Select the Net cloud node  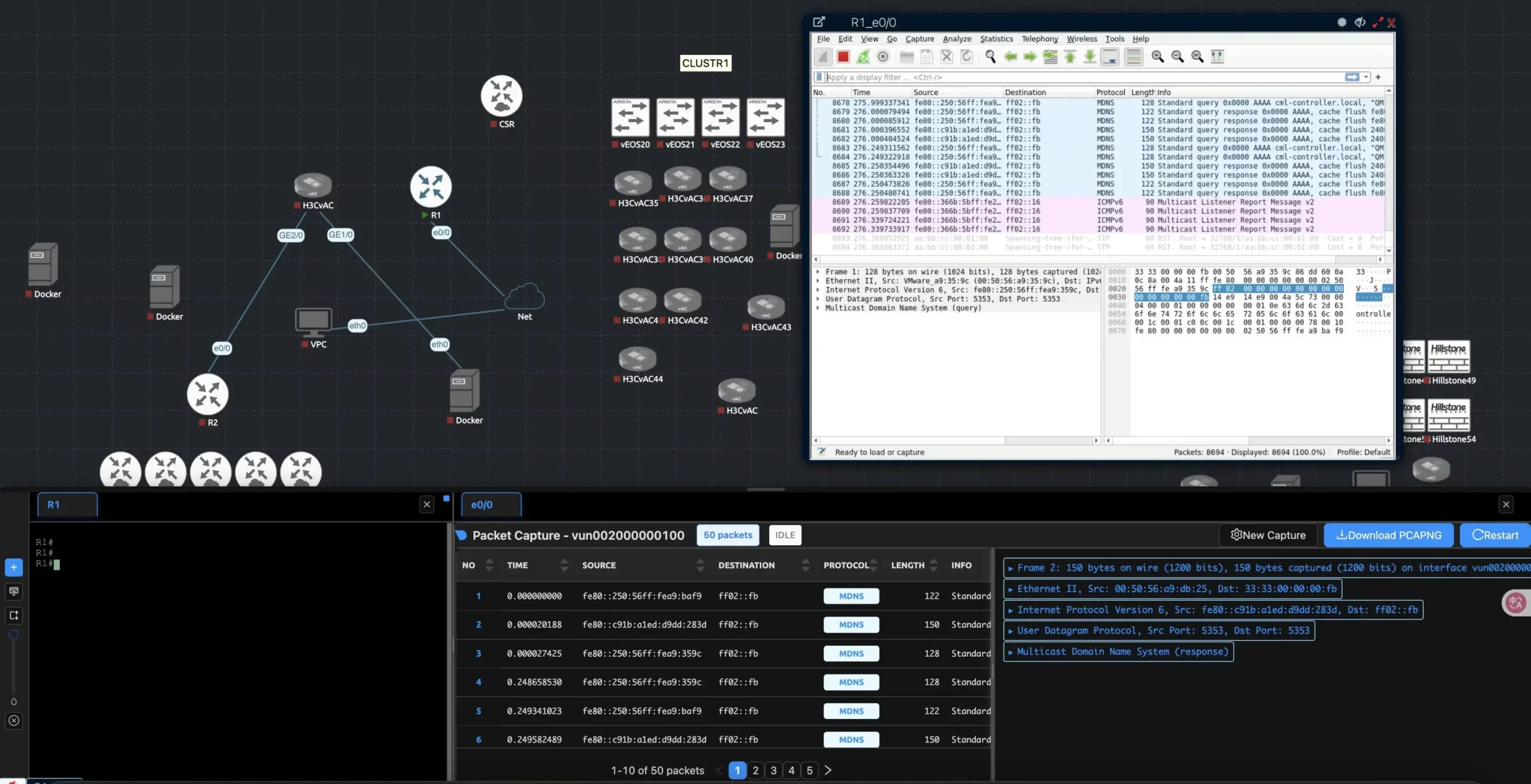[524, 296]
